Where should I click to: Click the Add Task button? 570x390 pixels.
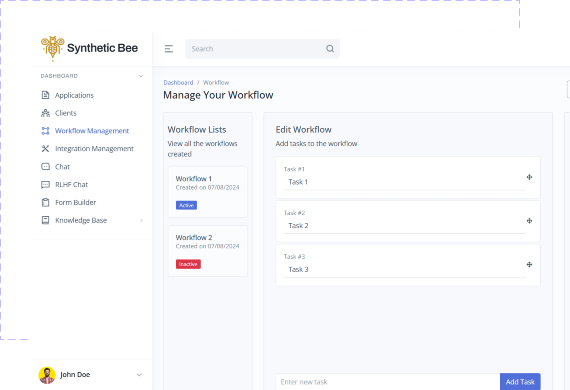pyautogui.click(x=520, y=382)
